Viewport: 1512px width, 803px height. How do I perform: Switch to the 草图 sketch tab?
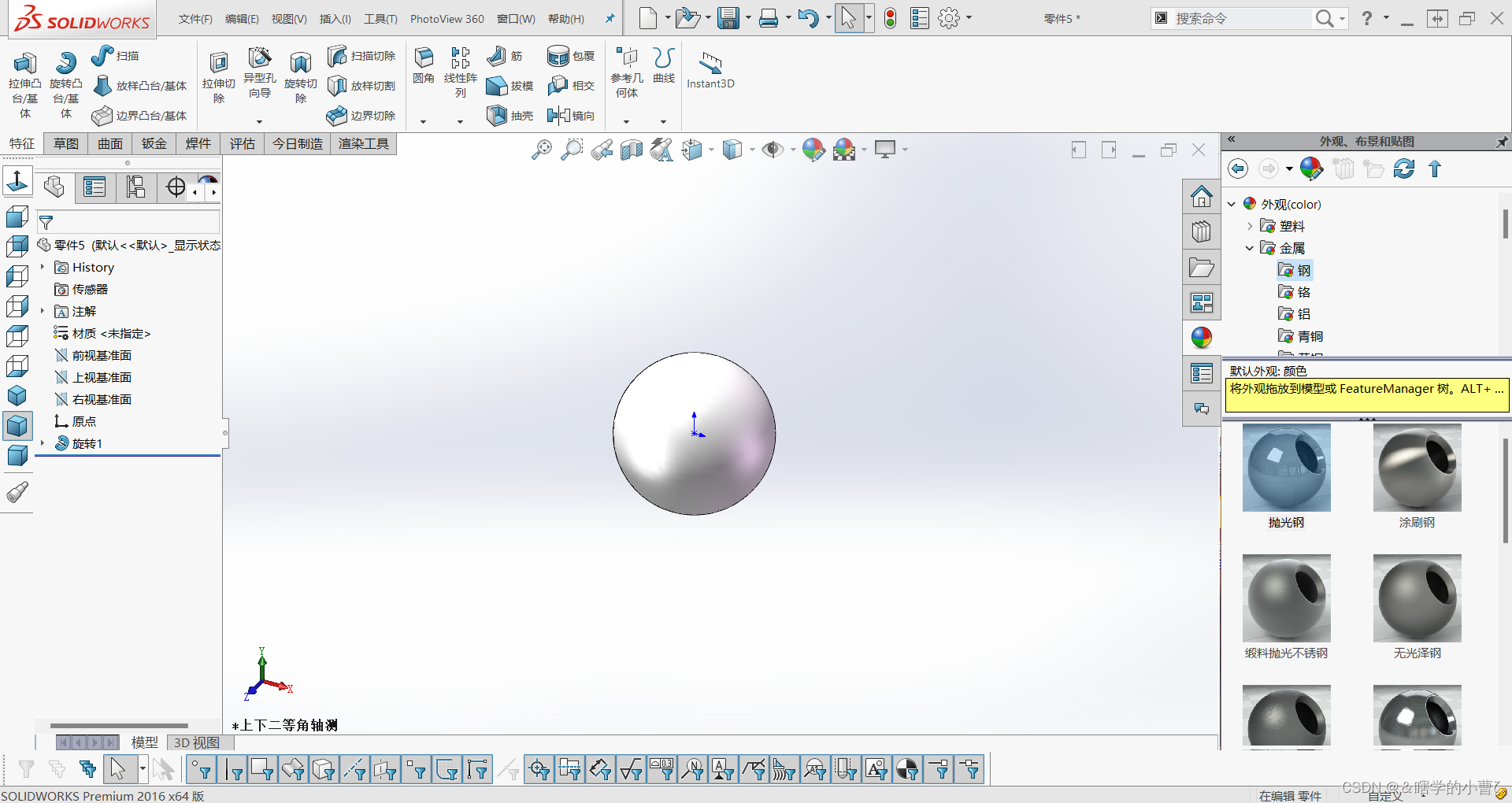66,143
